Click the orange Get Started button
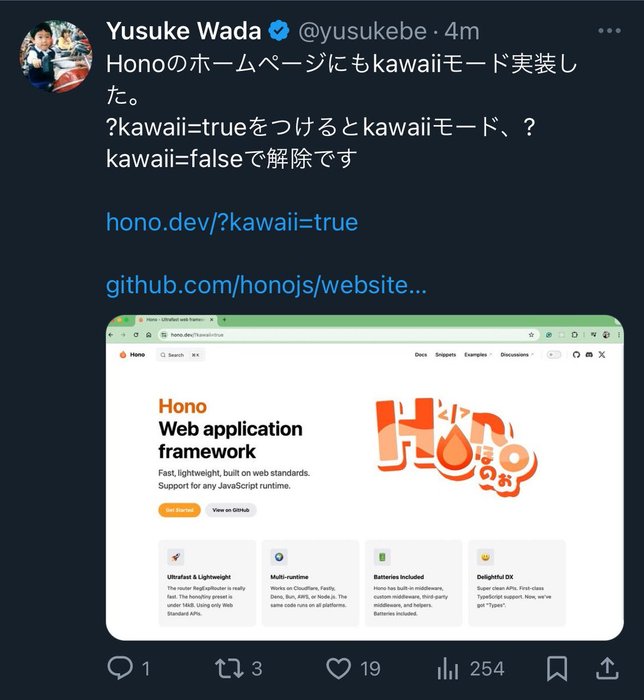Screen dimensions: 644x700 179,510
